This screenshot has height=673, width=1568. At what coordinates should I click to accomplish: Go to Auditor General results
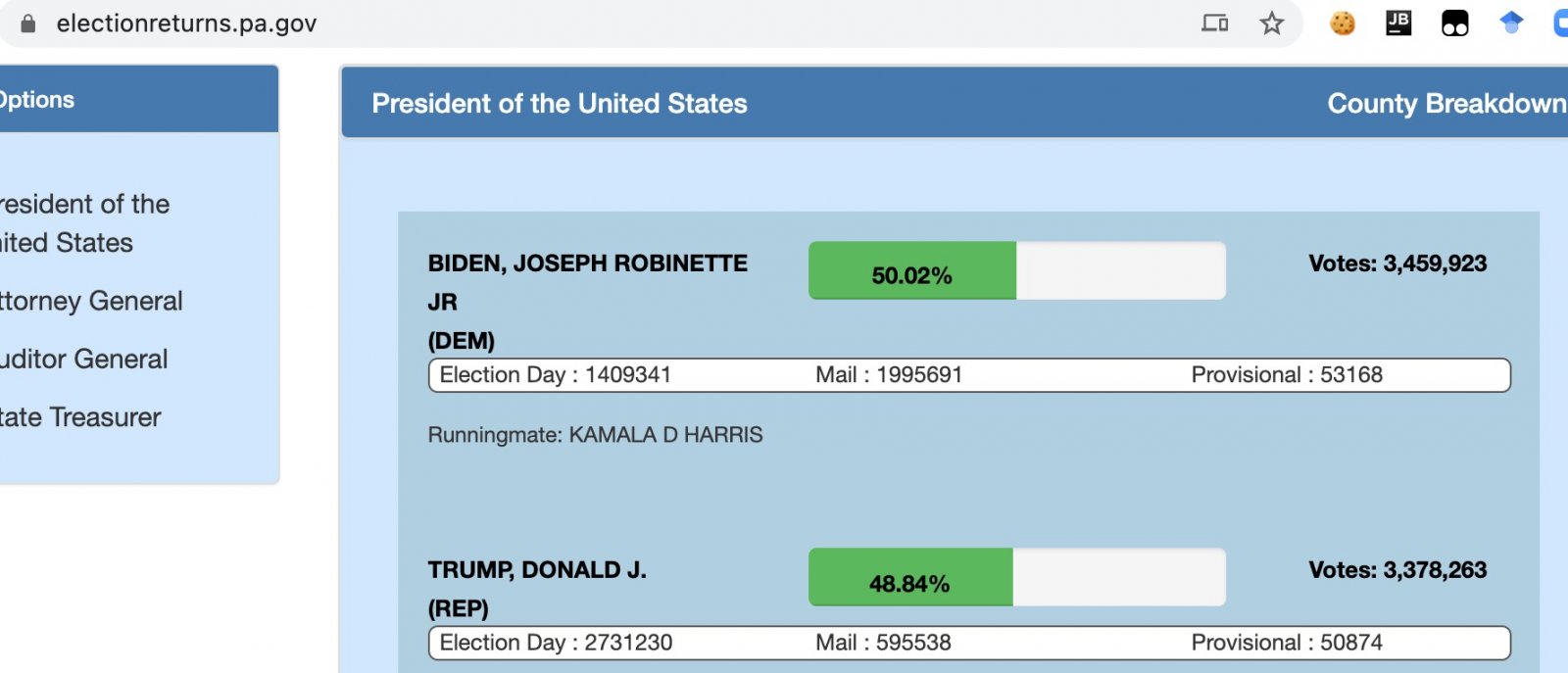coord(83,360)
